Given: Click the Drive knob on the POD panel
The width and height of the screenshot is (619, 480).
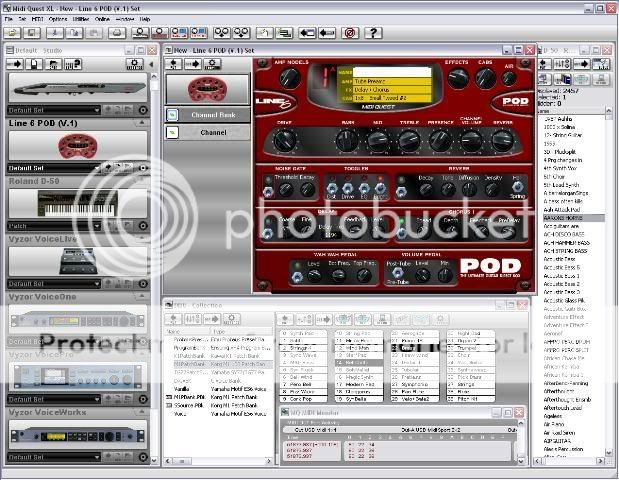Looking at the screenshot, I should [285, 140].
